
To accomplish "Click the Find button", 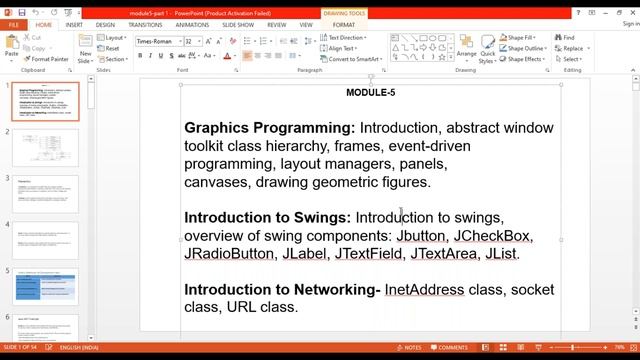I will 565,38.
